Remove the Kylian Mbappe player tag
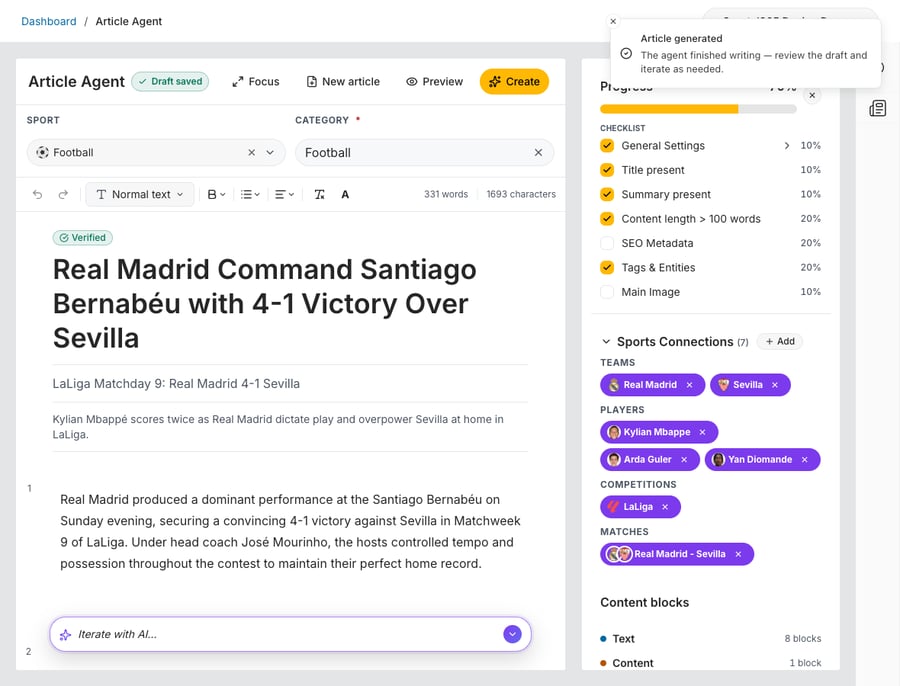The height and width of the screenshot is (686, 900). click(703, 432)
